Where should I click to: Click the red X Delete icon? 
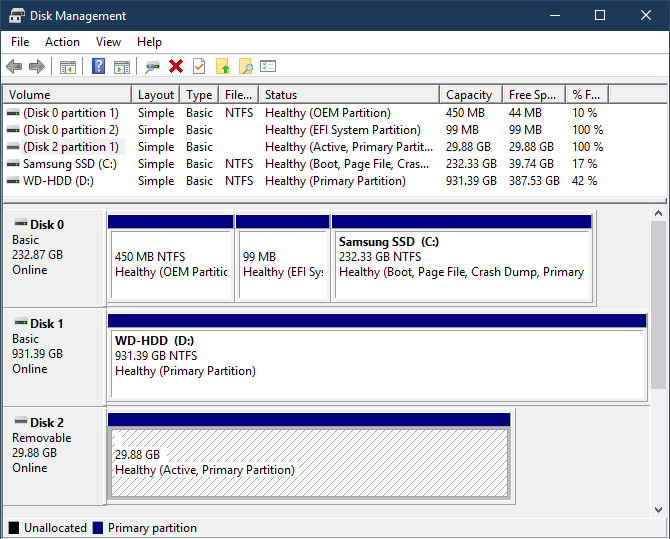pos(176,67)
